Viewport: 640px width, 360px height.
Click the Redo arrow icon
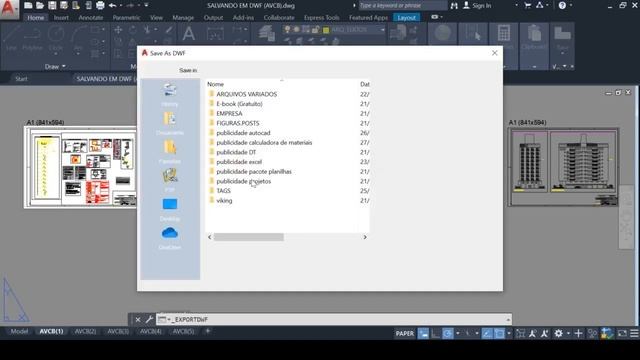[x=130, y=5]
